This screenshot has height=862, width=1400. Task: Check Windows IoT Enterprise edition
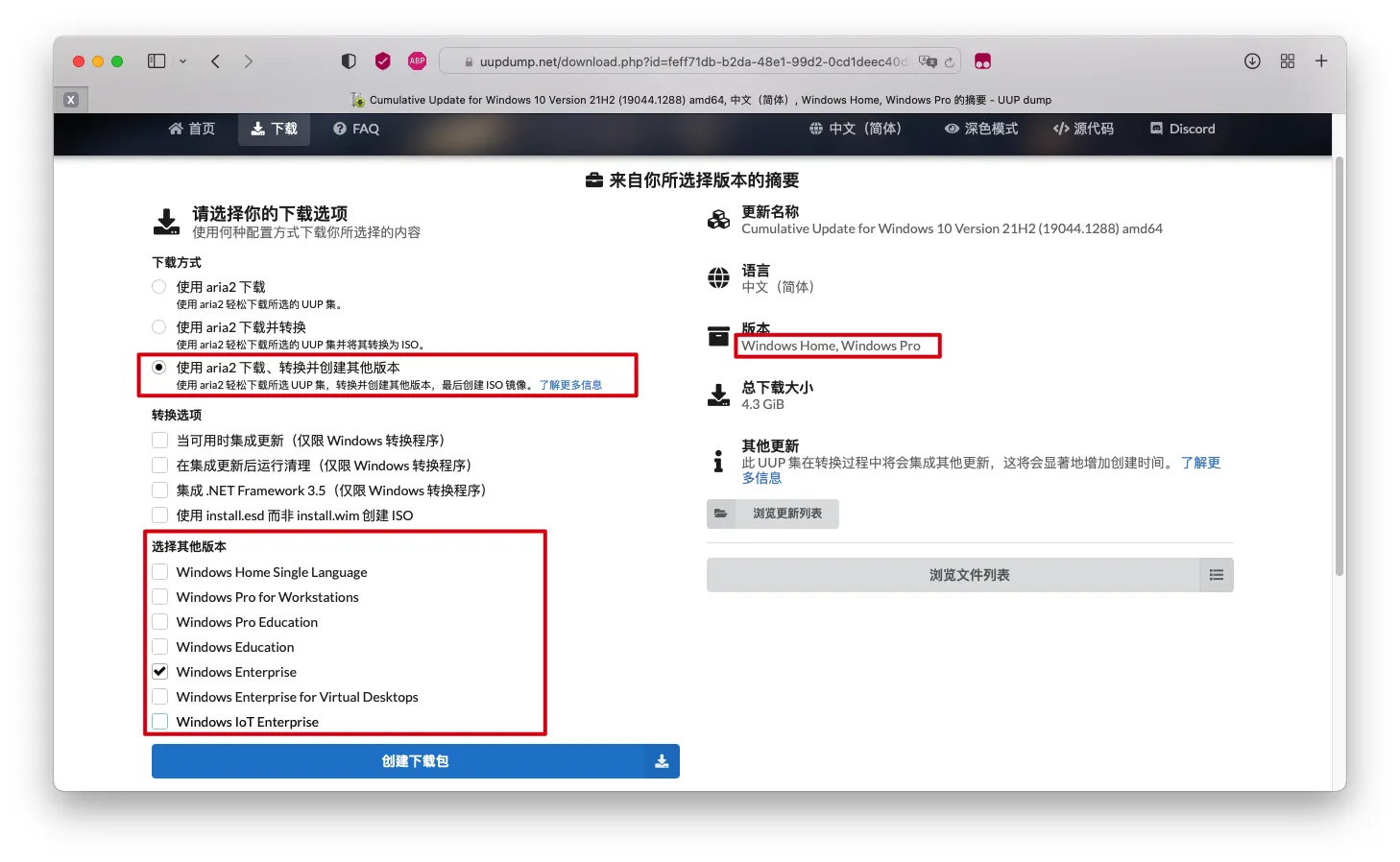click(160, 721)
